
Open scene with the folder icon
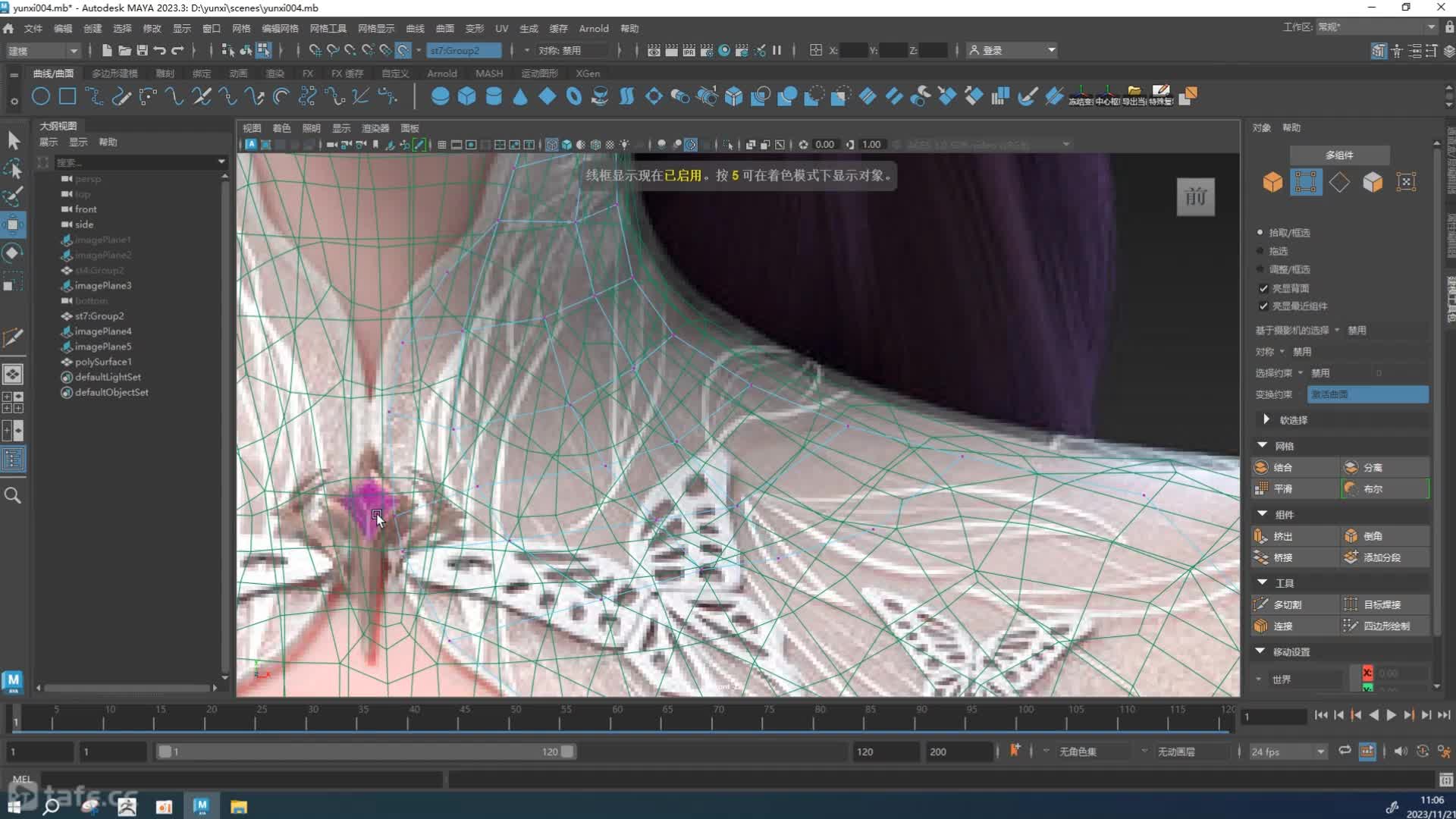tap(124, 50)
